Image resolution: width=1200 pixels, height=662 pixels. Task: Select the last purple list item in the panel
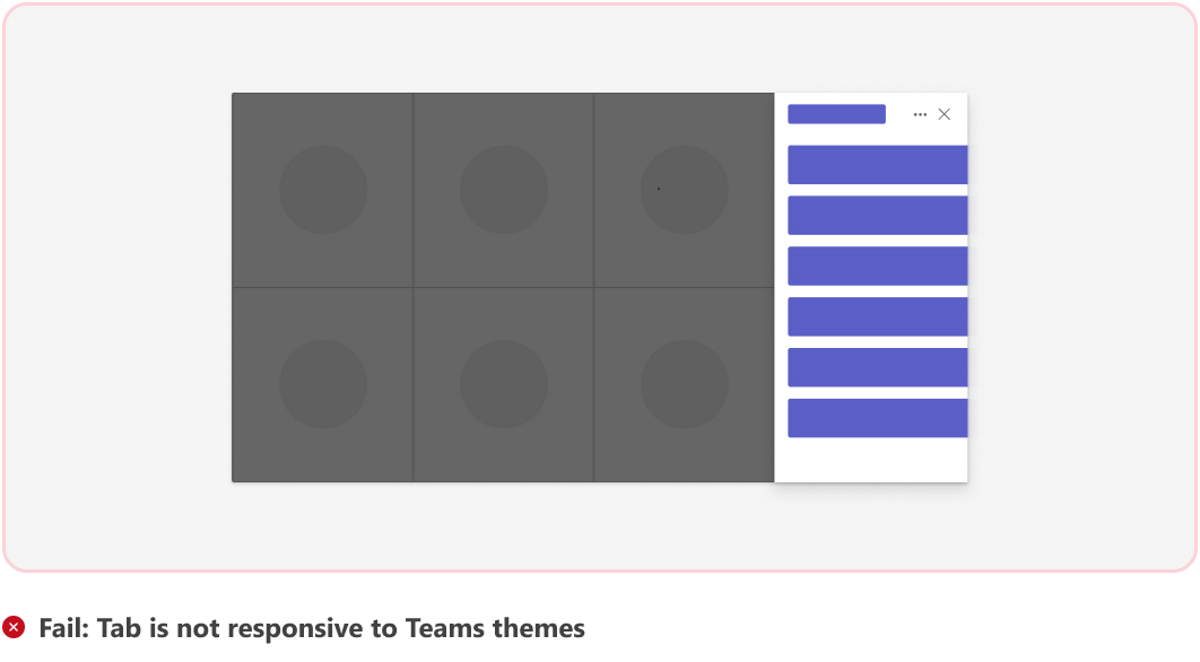tap(877, 418)
